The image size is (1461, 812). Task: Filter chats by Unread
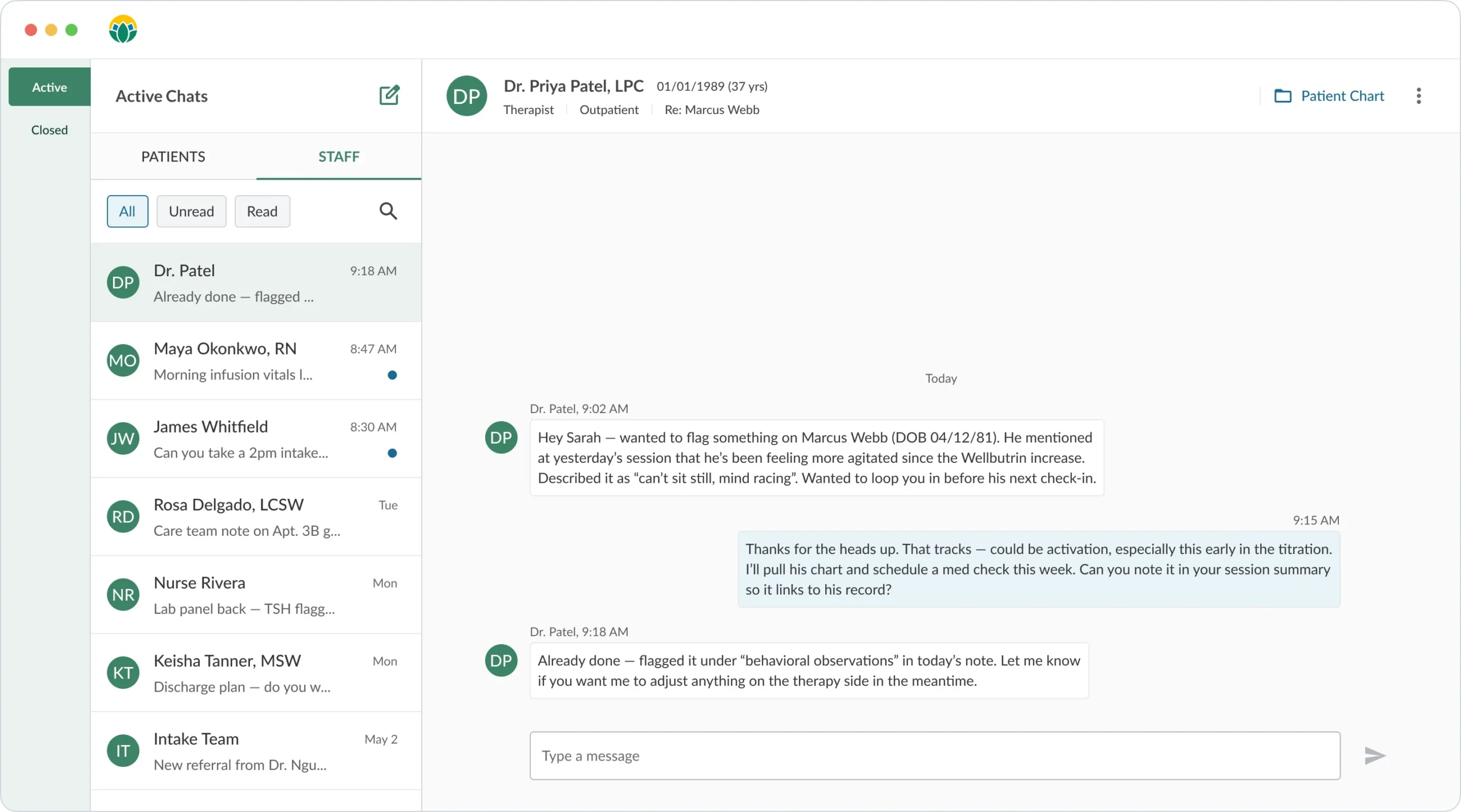click(191, 211)
